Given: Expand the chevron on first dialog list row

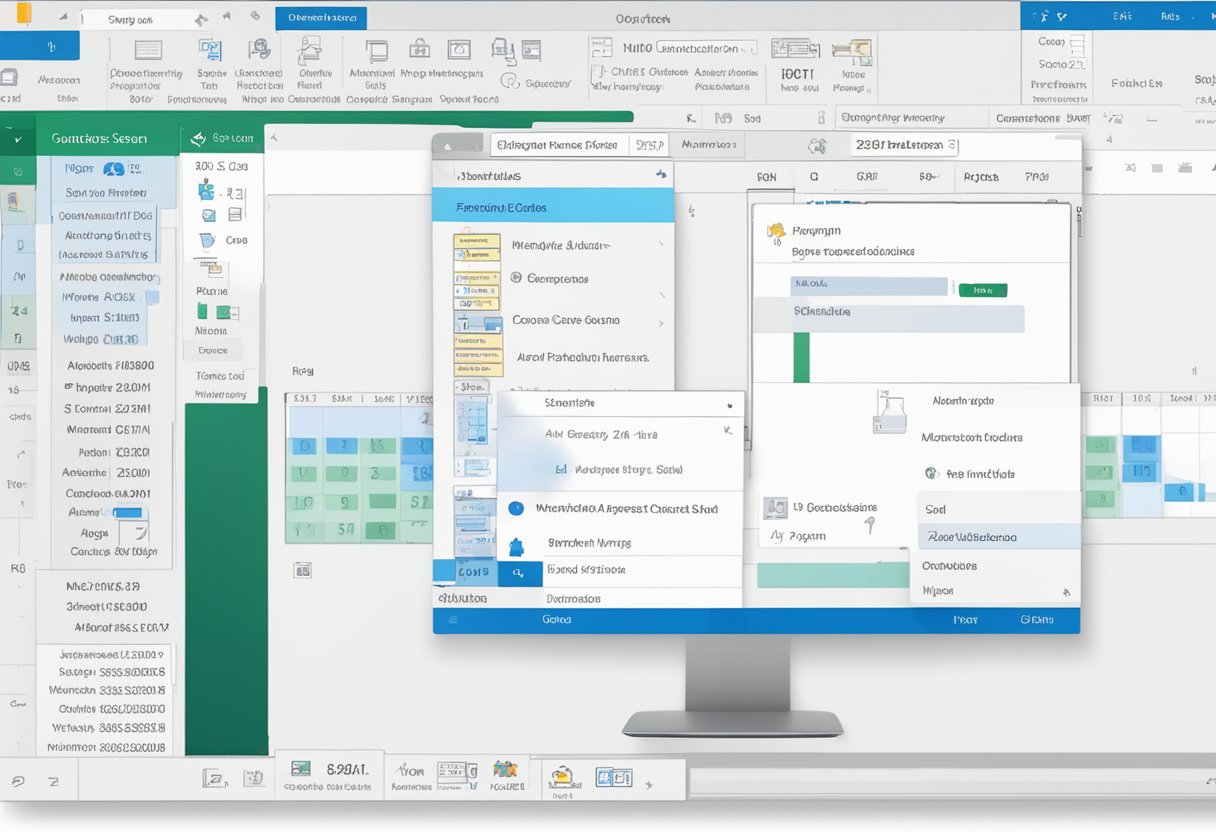Looking at the screenshot, I should point(661,245).
